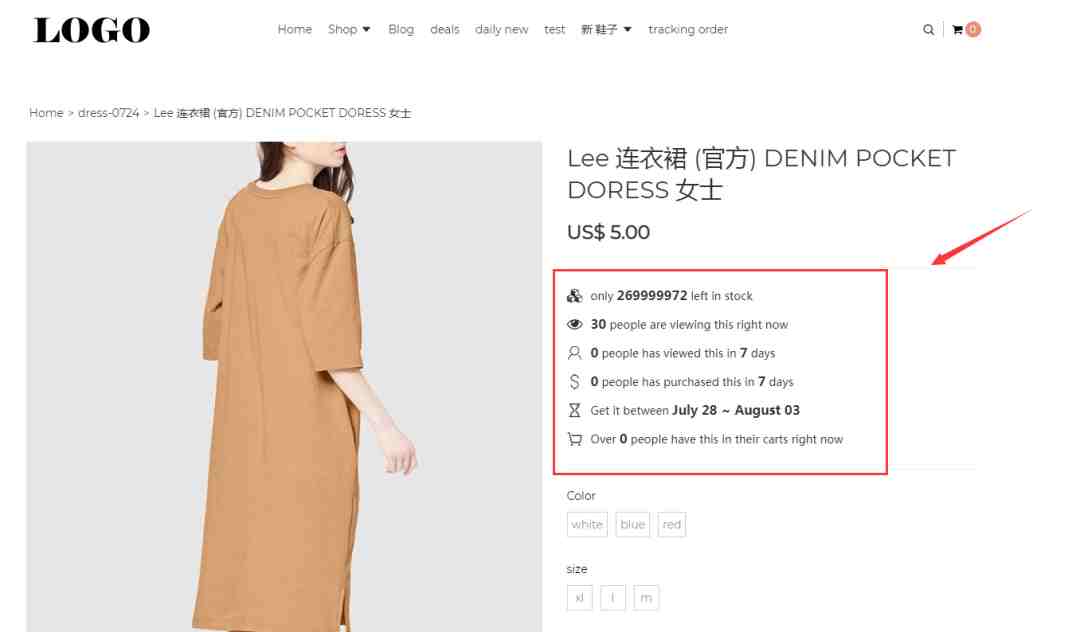The height and width of the screenshot is (632, 1080).
Task: Select the blue color option
Action: point(632,525)
